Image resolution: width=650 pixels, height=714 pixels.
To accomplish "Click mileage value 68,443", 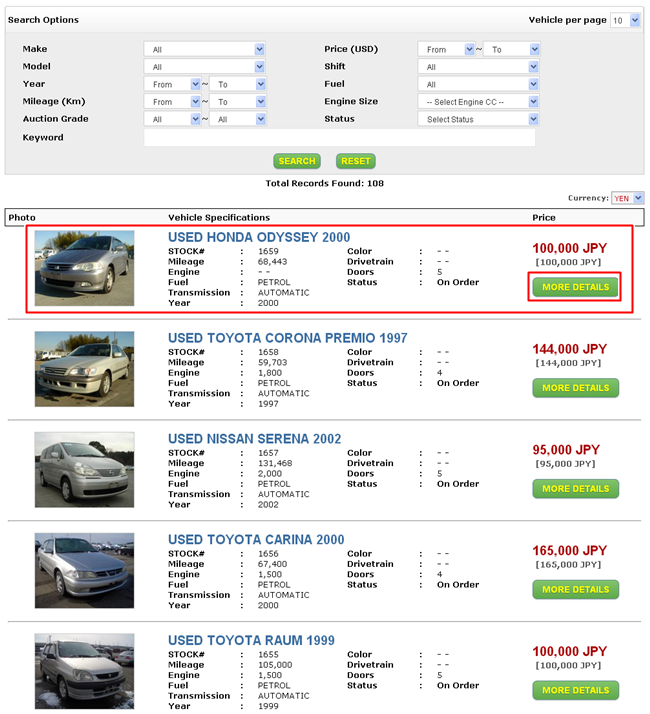I will [272, 262].
